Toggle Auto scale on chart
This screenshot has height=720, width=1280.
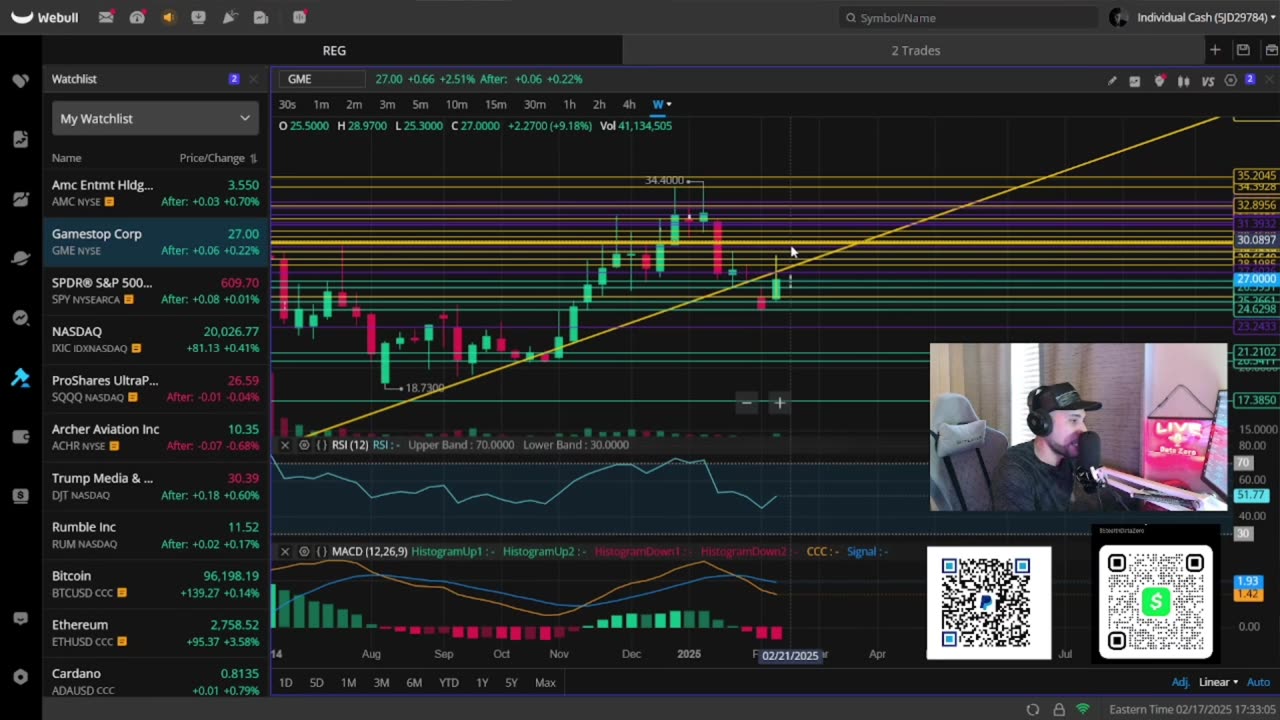[x=1258, y=682]
